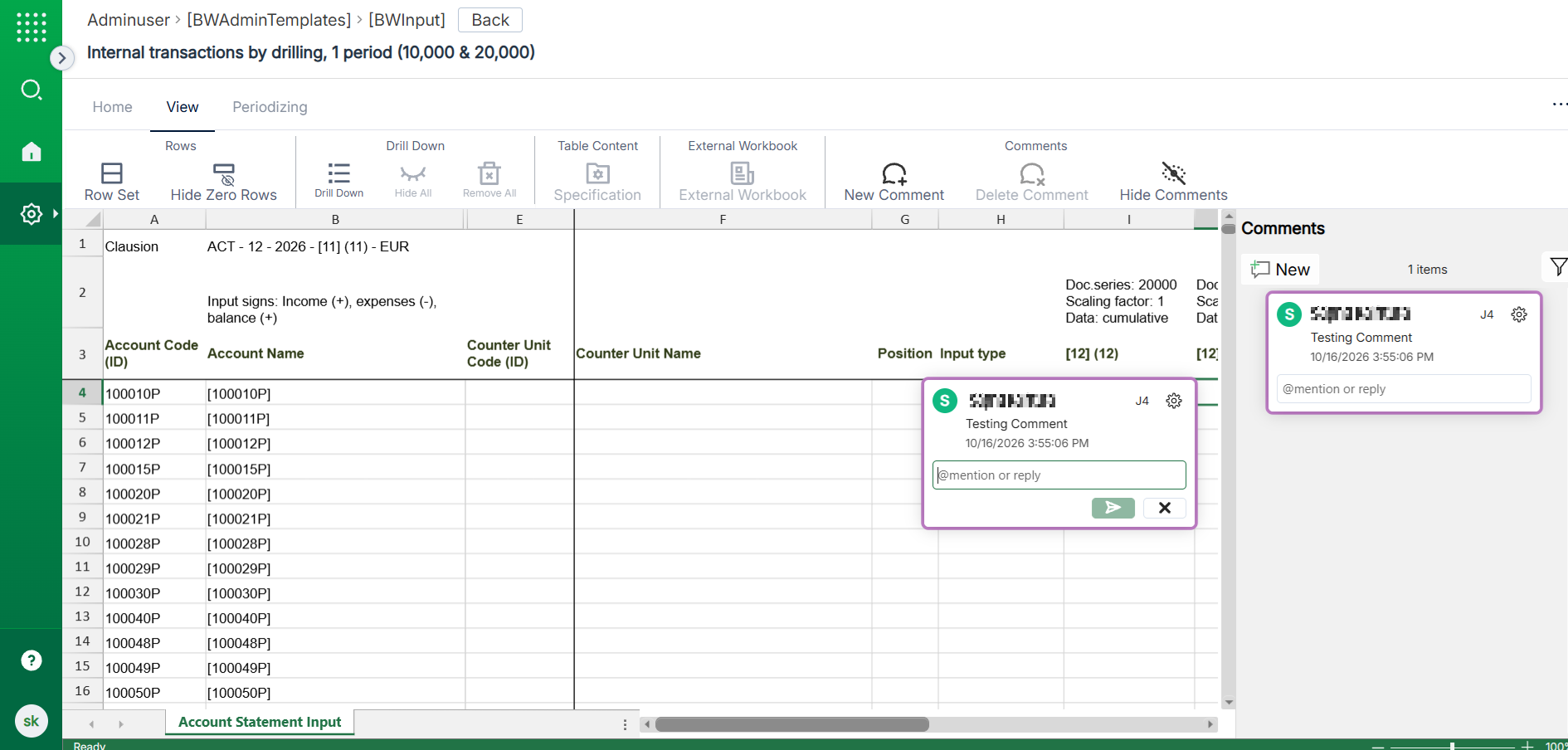Switch to the Periodizing tab
The width and height of the screenshot is (1568, 750).
click(270, 107)
